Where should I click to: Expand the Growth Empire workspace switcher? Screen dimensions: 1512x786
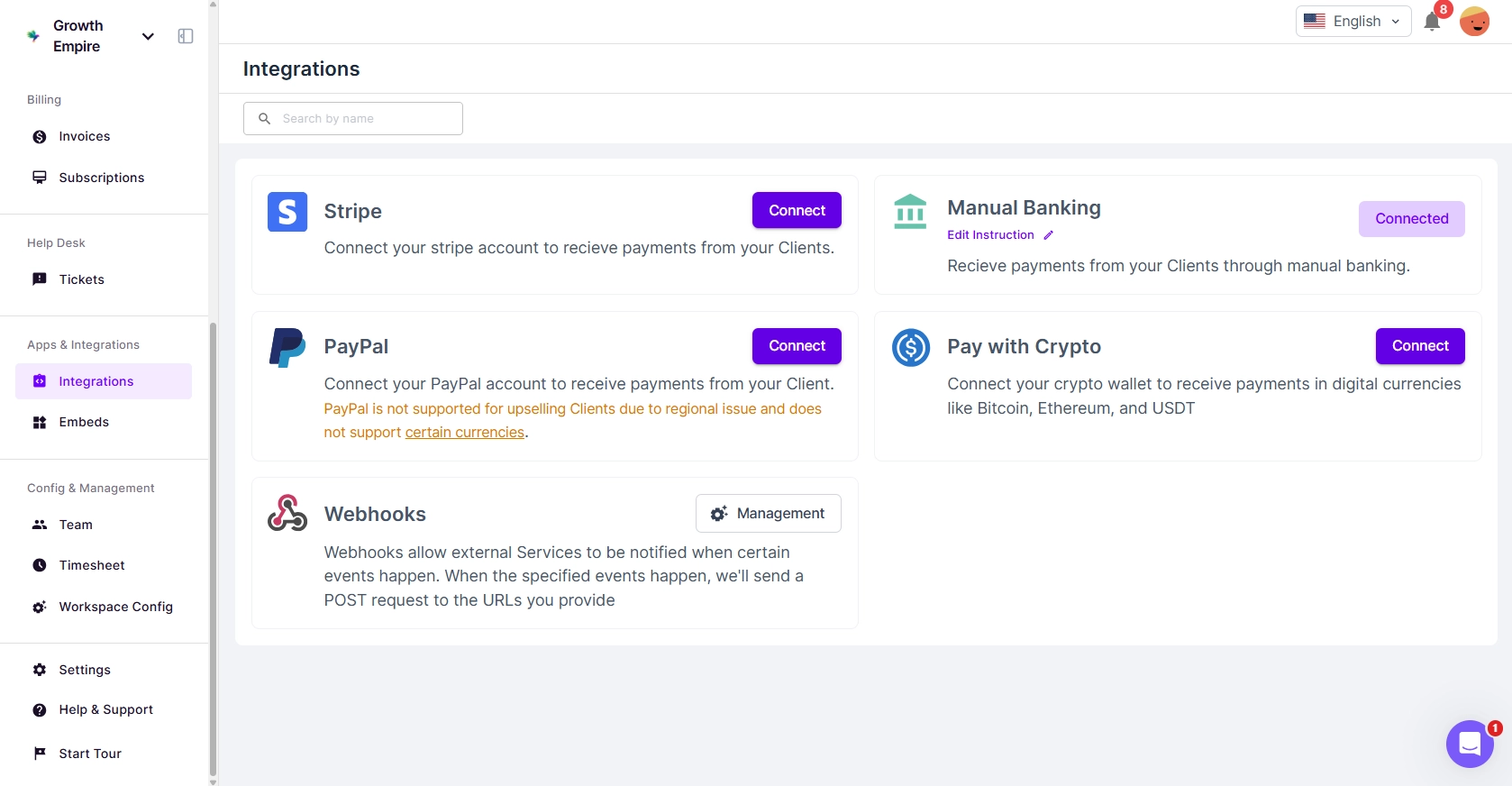click(148, 36)
